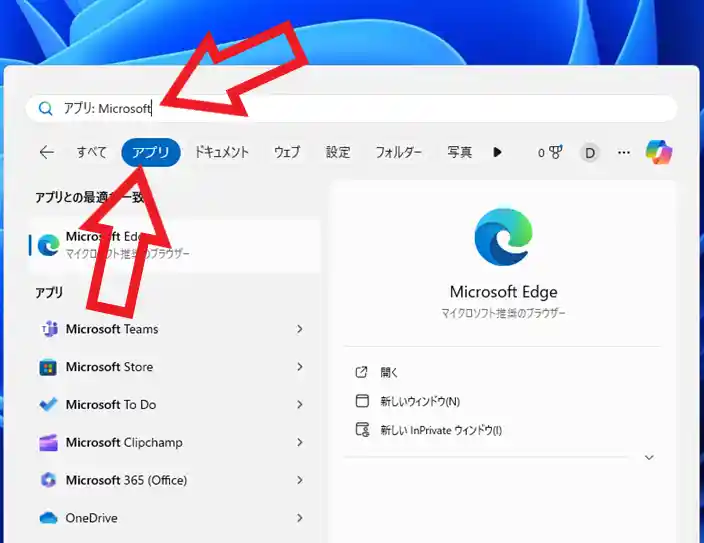Select the アプリ filter tab
This screenshot has width=704, height=543.
(x=151, y=152)
